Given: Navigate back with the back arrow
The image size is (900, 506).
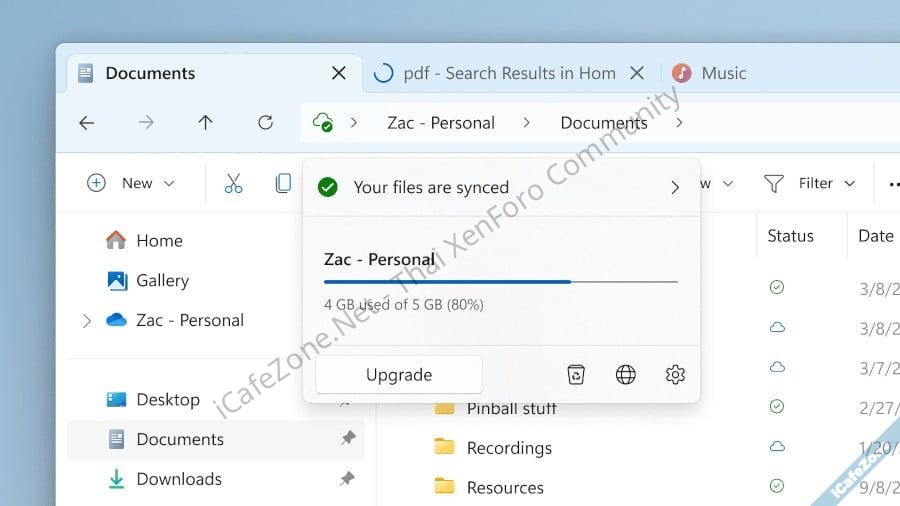Looking at the screenshot, I should click(x=87, y=123).
